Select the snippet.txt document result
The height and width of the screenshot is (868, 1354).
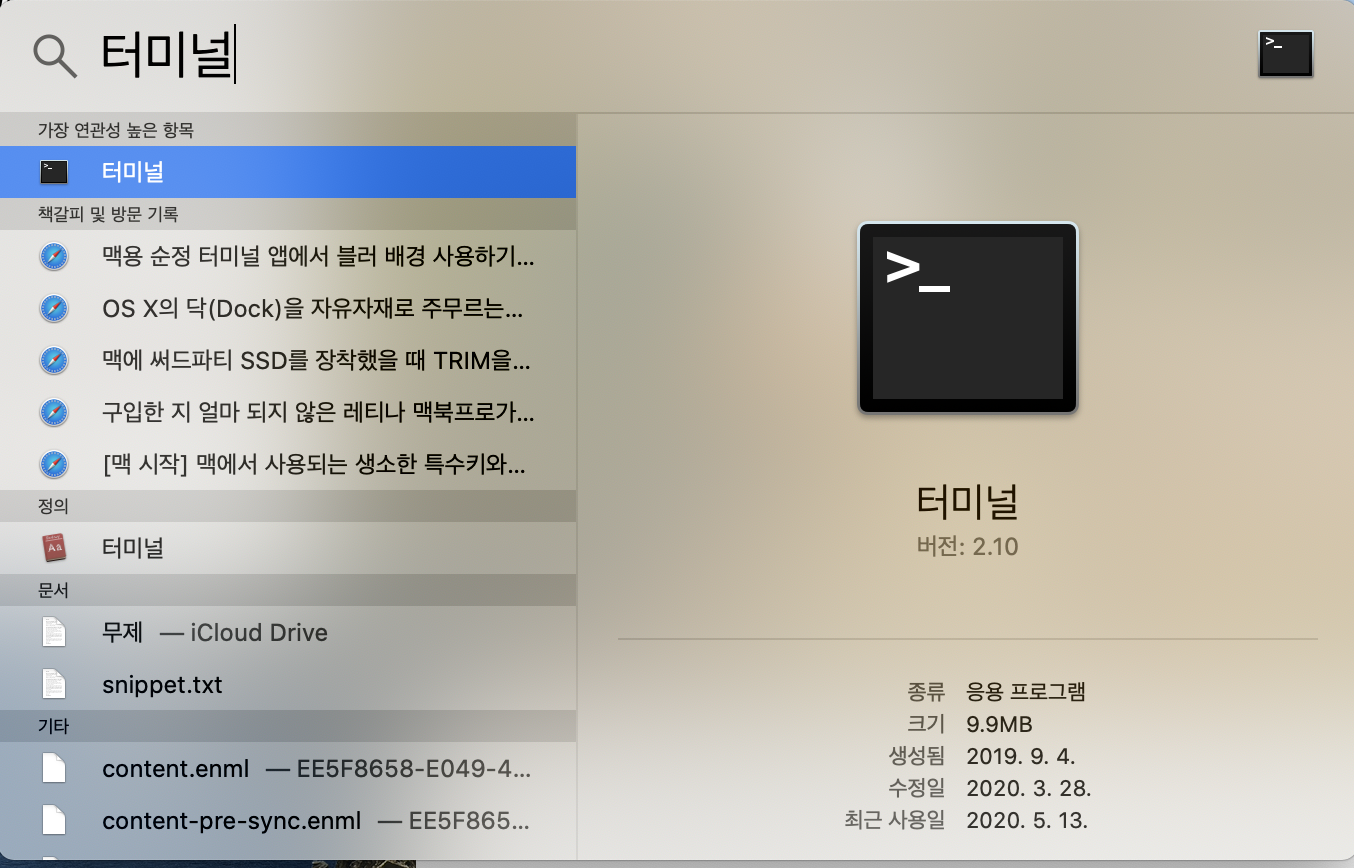point(288,685)
